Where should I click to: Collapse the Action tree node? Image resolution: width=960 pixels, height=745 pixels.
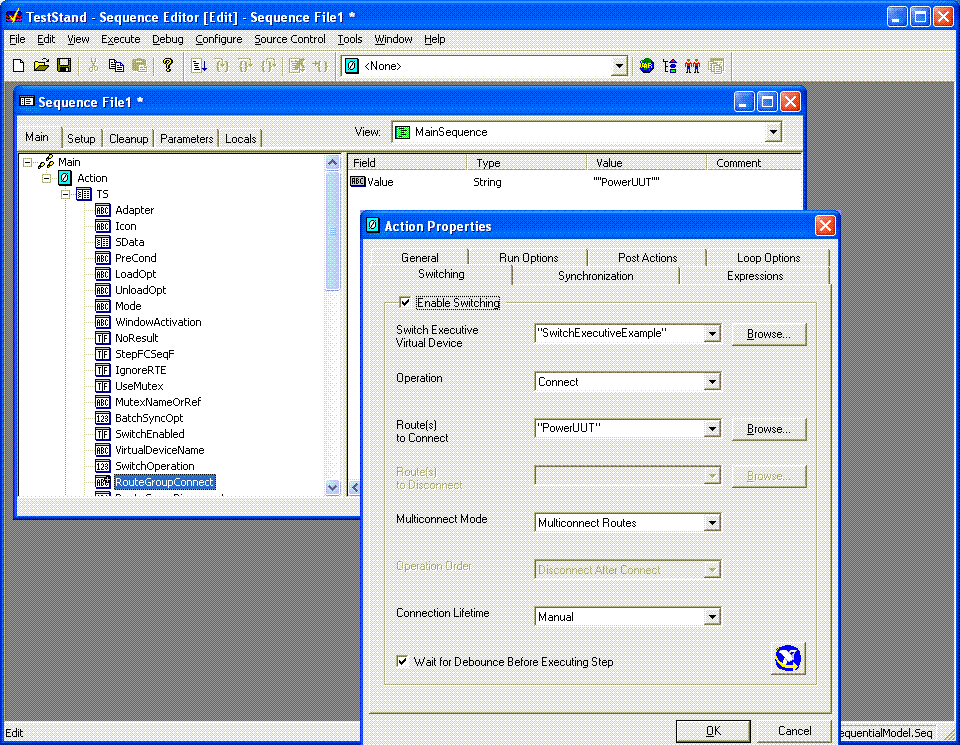click(x=47, y=178)
